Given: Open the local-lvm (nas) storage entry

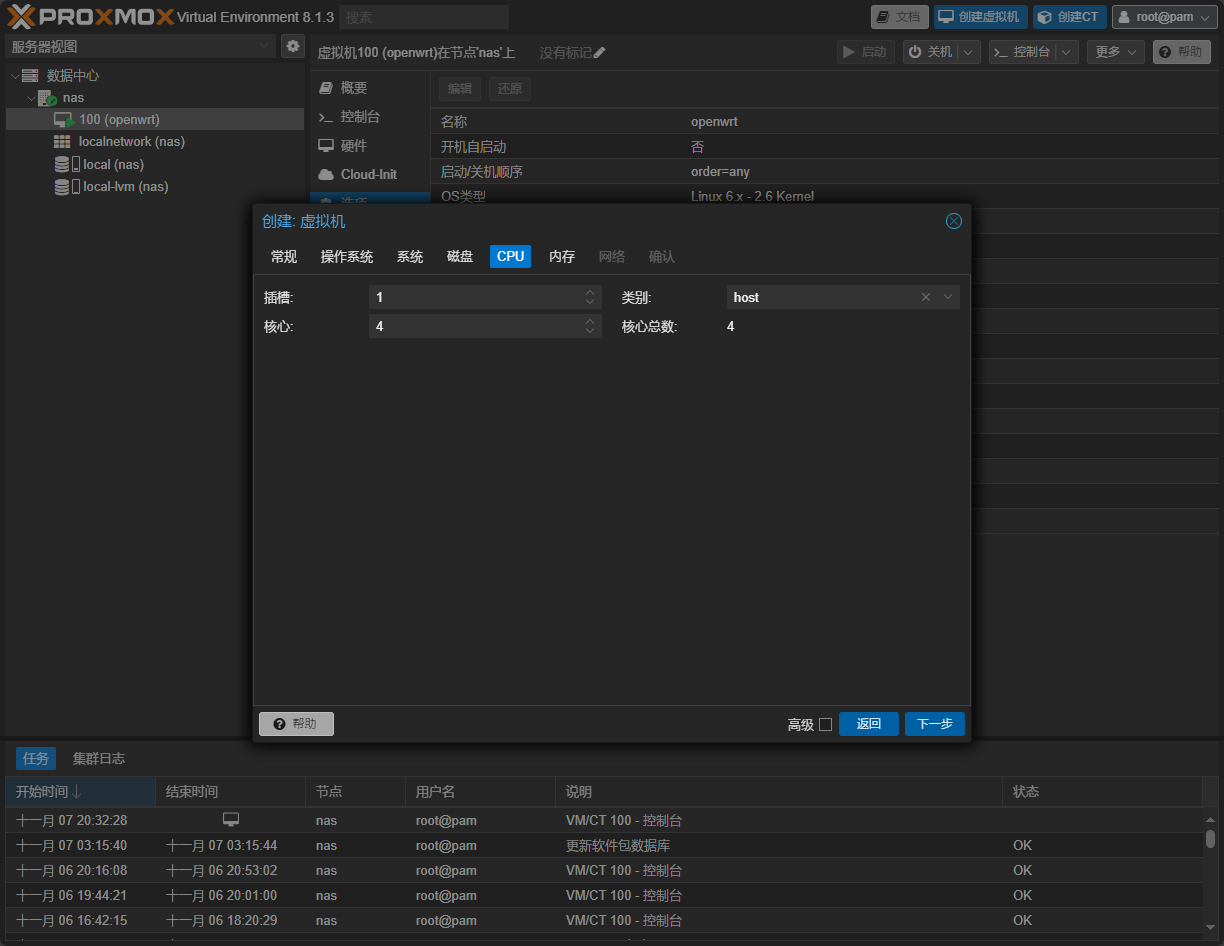Looking at the screenshot, I should point(125,187).
